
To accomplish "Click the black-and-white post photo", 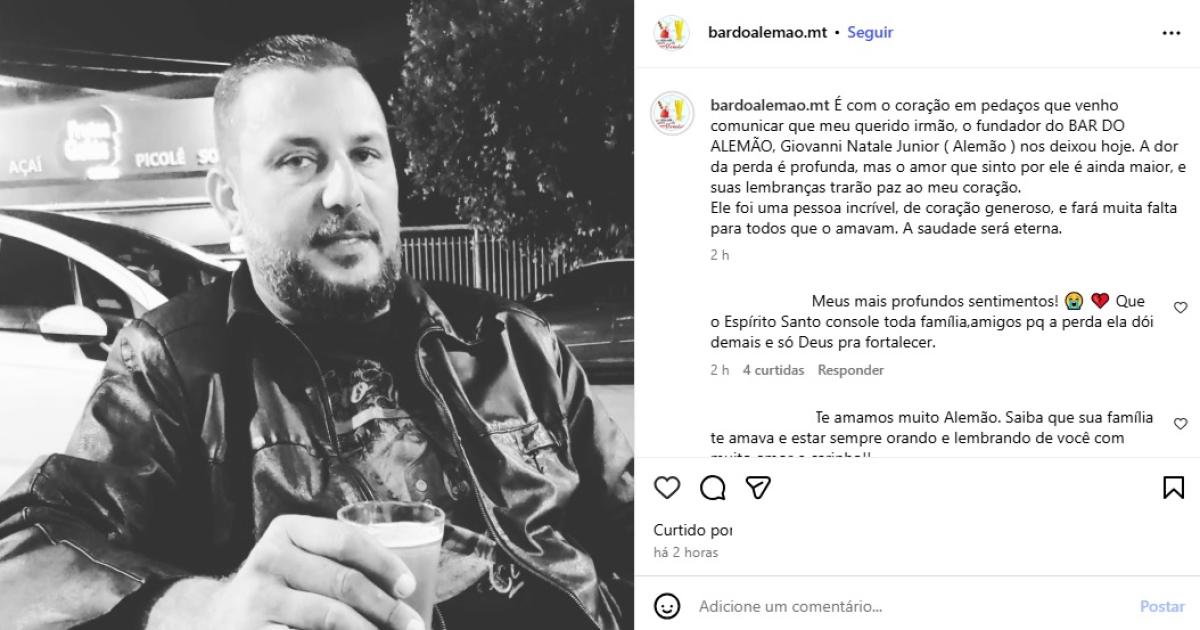I will pos(317,315).
